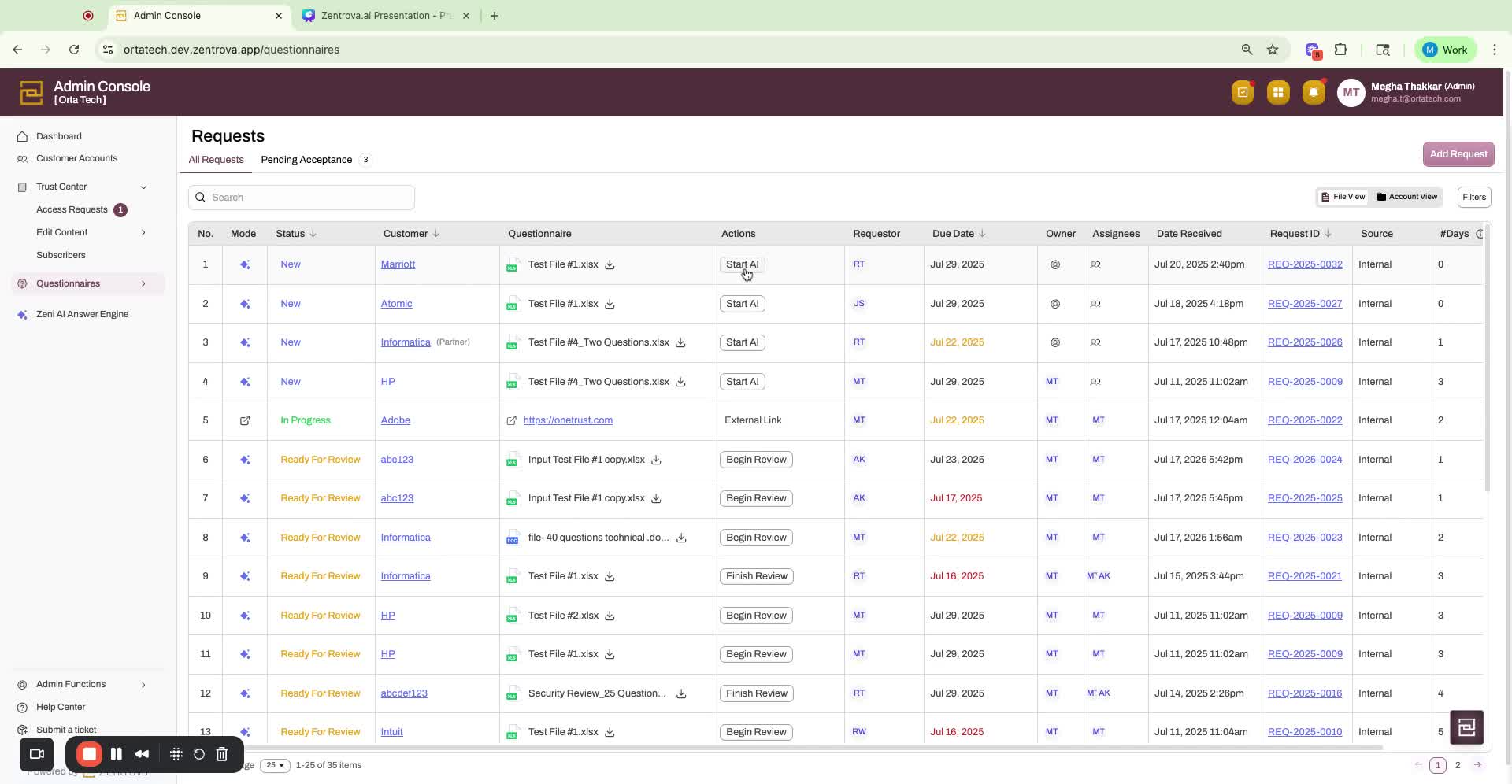Expand the Admin Functions submenu arrow
Screen dimensions: 1512x784
[143, 685]
